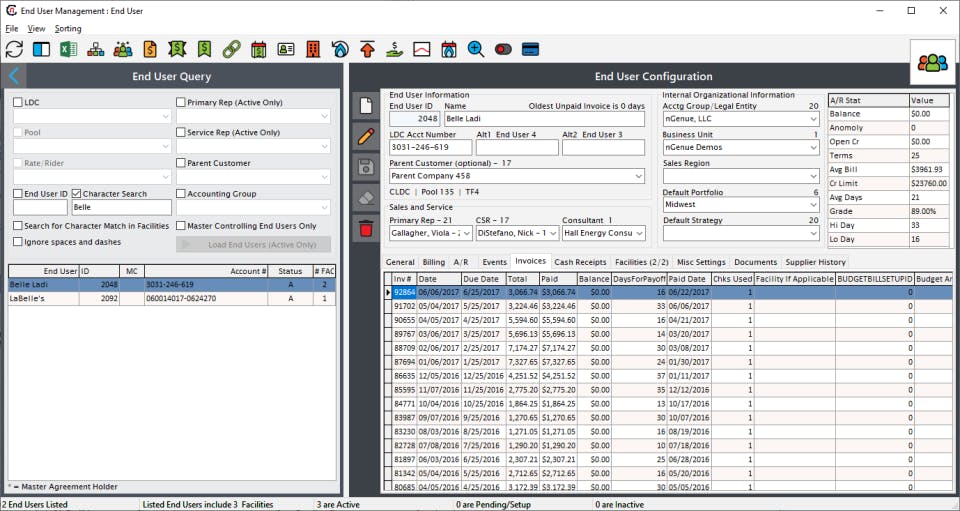Tick the End User ID checkbox
The height and width of the screenshot is (511, 960).
[x=18, y=193]
